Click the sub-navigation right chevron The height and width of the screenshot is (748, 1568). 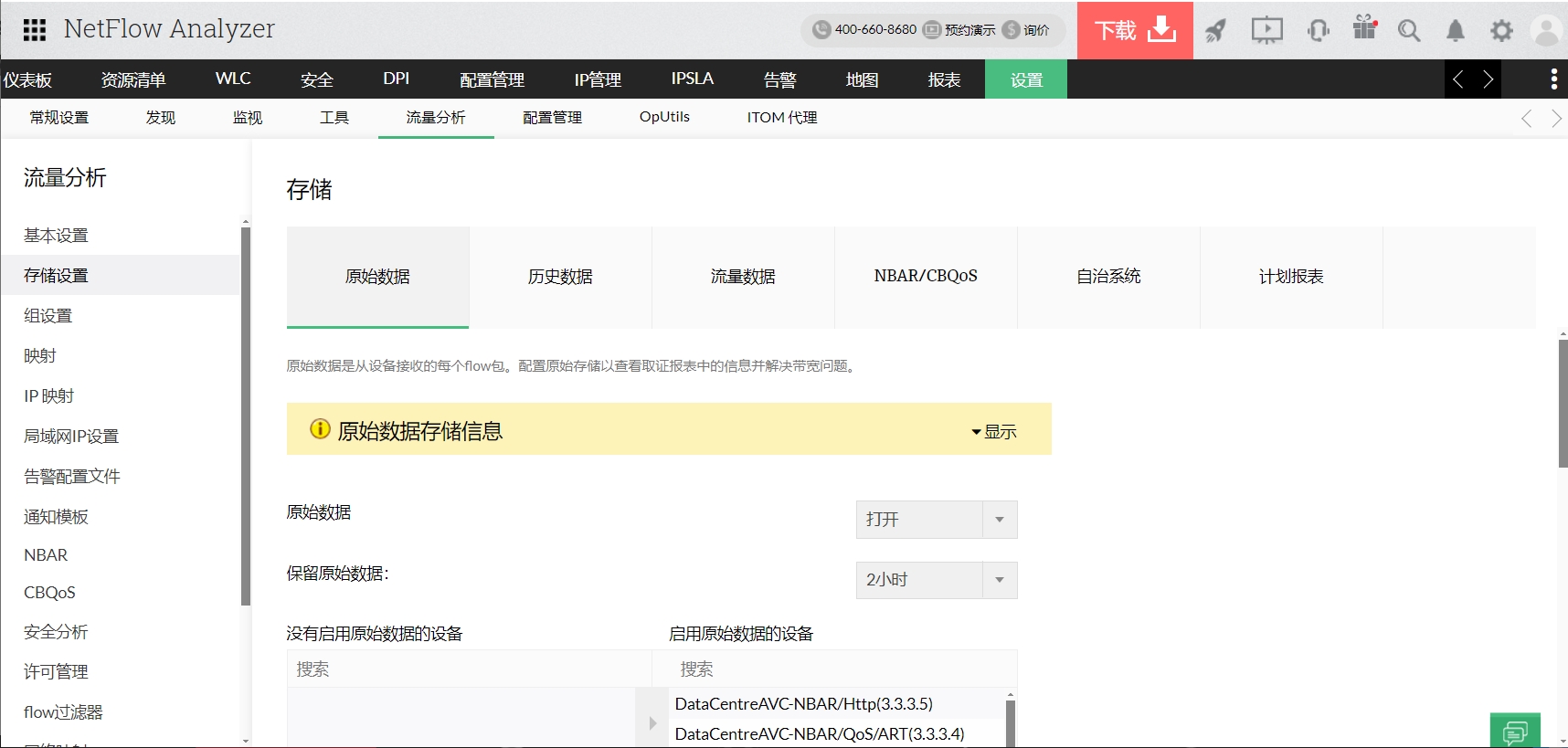1556,119
